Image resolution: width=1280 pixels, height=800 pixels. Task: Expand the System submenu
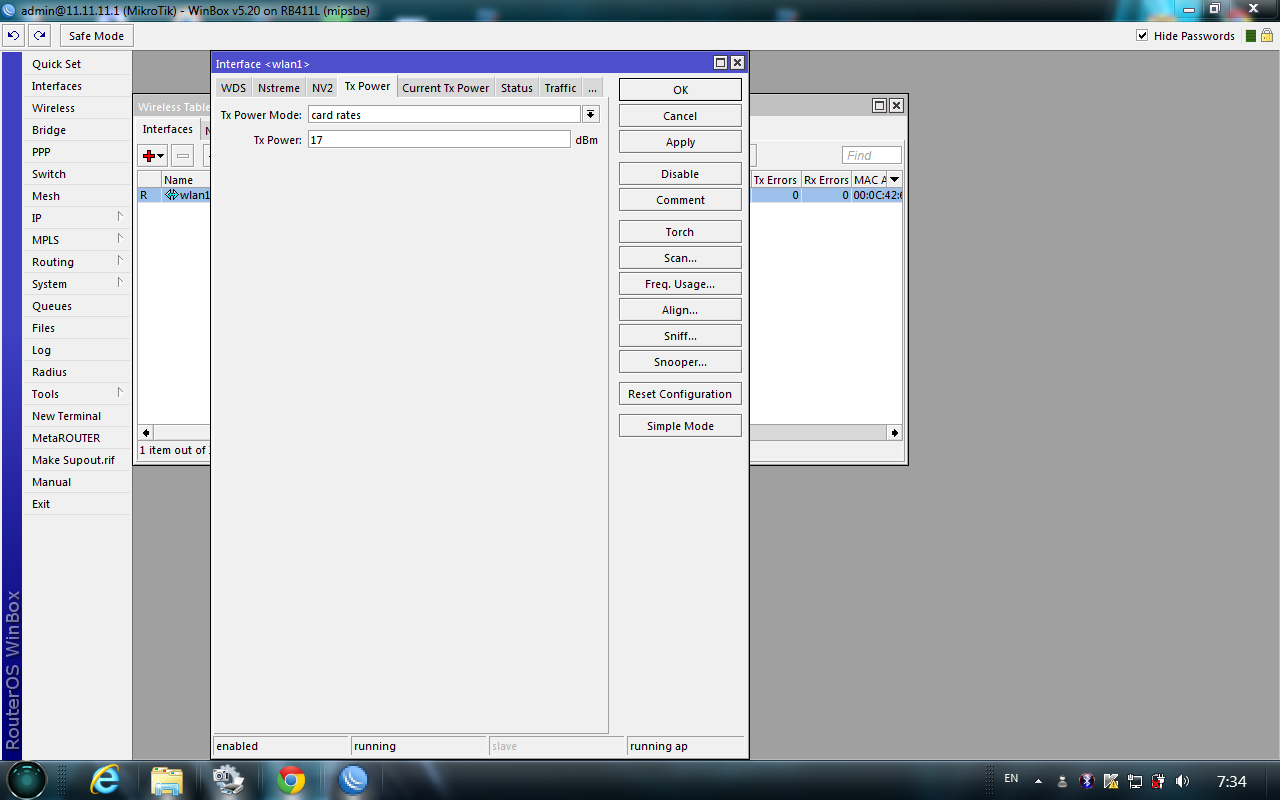119,283
